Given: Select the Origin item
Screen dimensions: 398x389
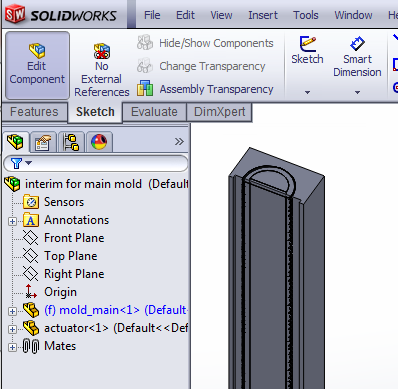Looking at the screenshot, I should click(50, 292).
